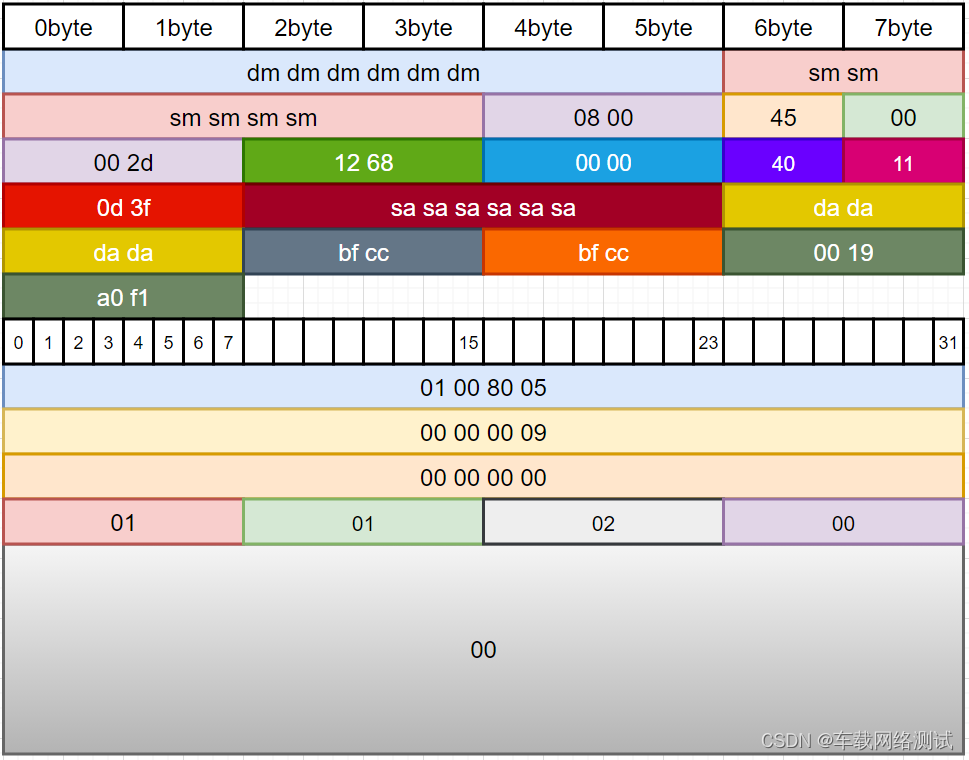Select the 5byte header cell

pos(663,27)
